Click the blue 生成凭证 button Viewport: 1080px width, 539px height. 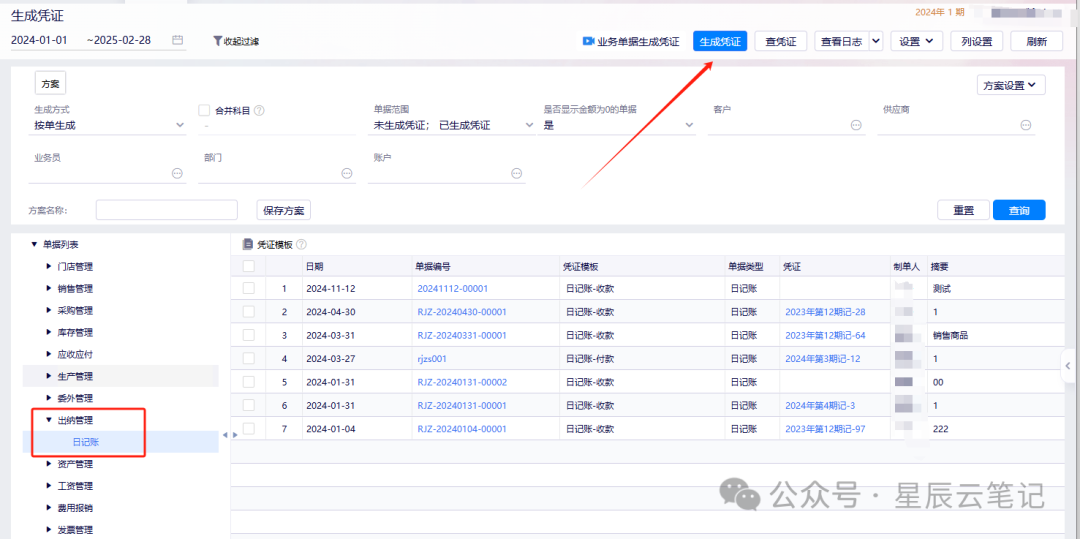[x=720, y=41]
